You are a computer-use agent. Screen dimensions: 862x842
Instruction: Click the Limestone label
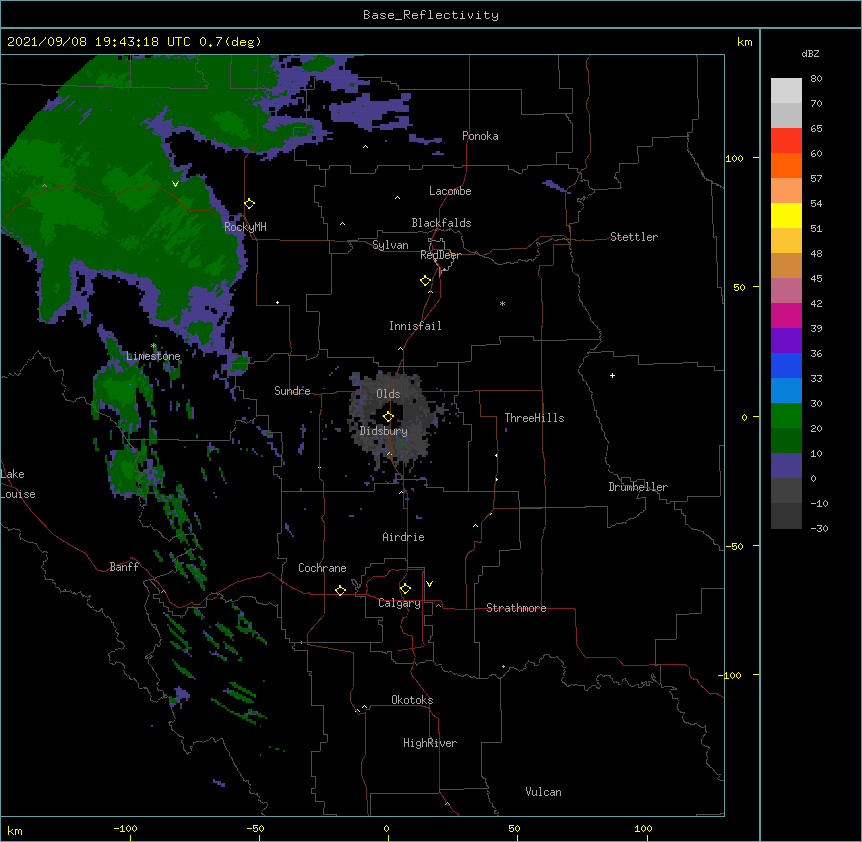(x=153, y=356)
